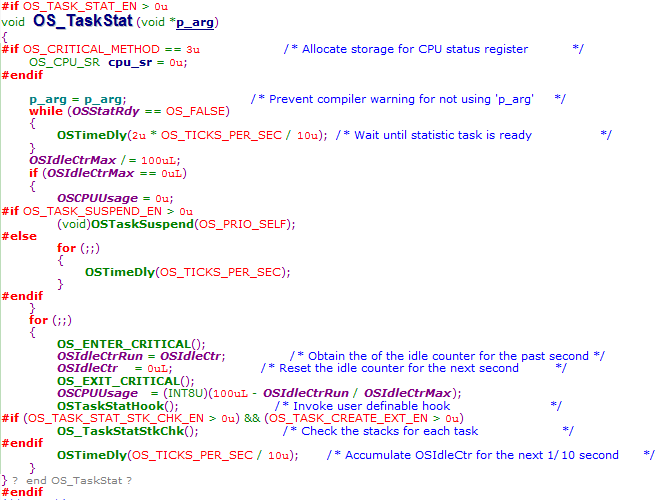
Task: Click the OS_EXIT_CRITICAL() call
Action: point(125,381)
